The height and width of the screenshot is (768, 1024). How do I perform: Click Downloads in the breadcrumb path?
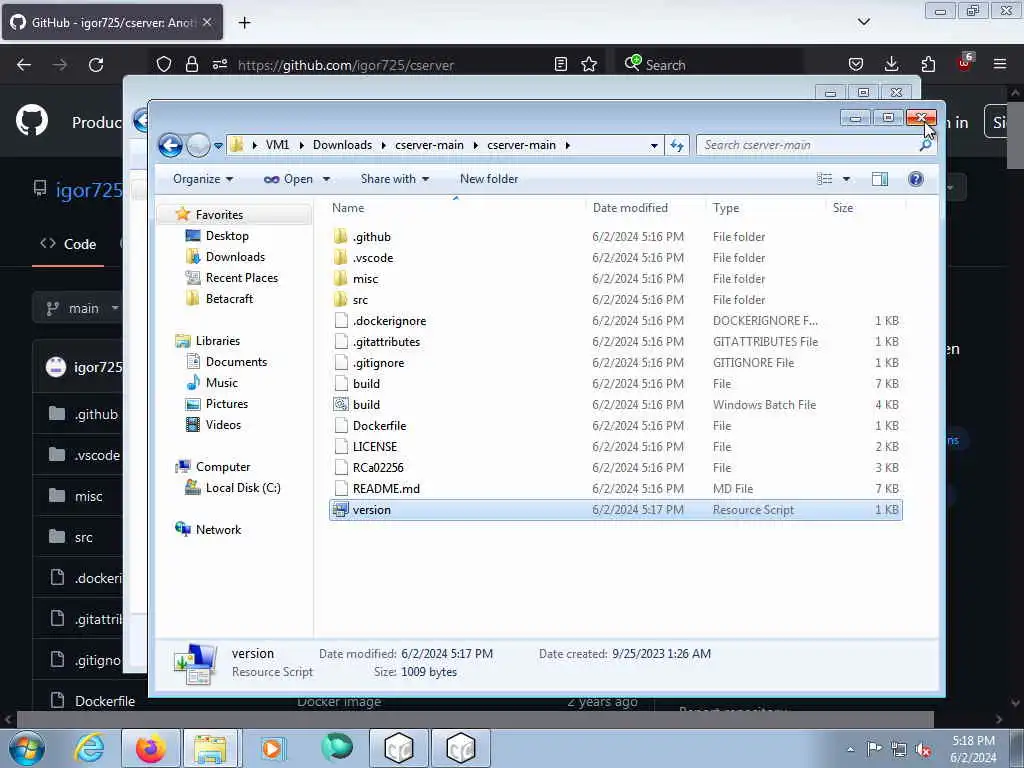(x=342, y=145)
